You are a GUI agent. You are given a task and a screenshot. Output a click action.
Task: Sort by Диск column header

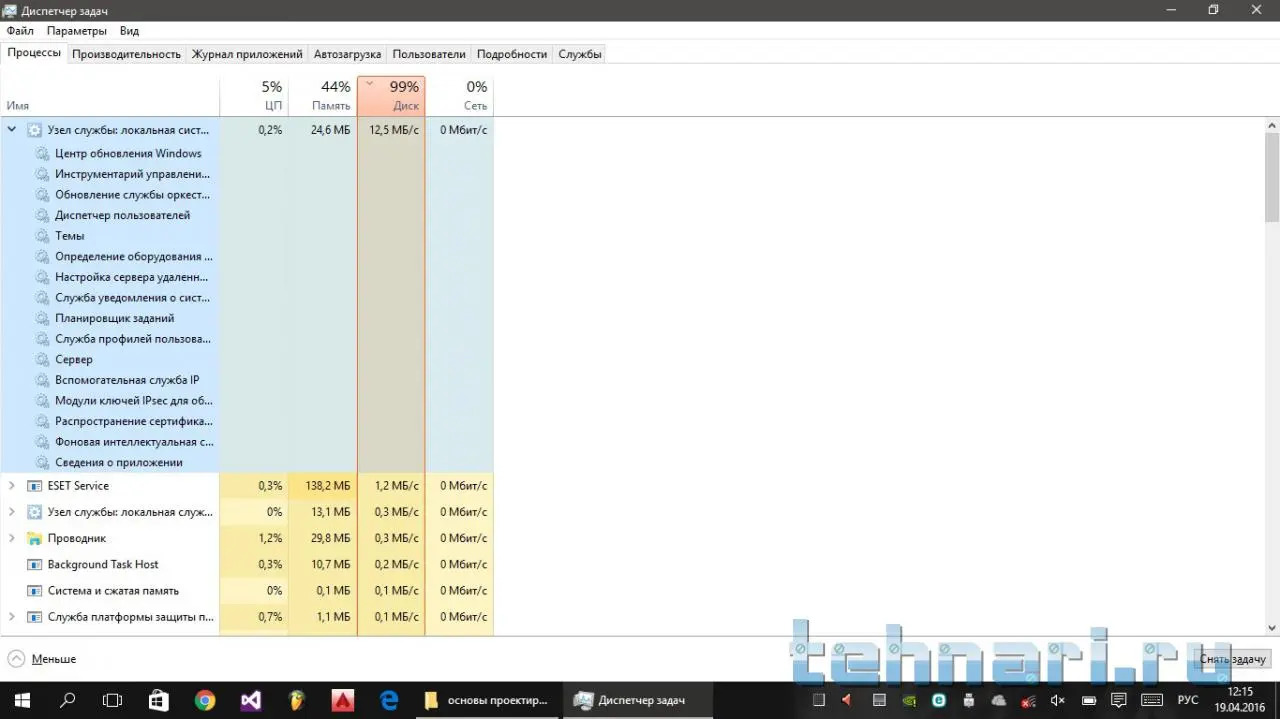click(x=391, y=96)
